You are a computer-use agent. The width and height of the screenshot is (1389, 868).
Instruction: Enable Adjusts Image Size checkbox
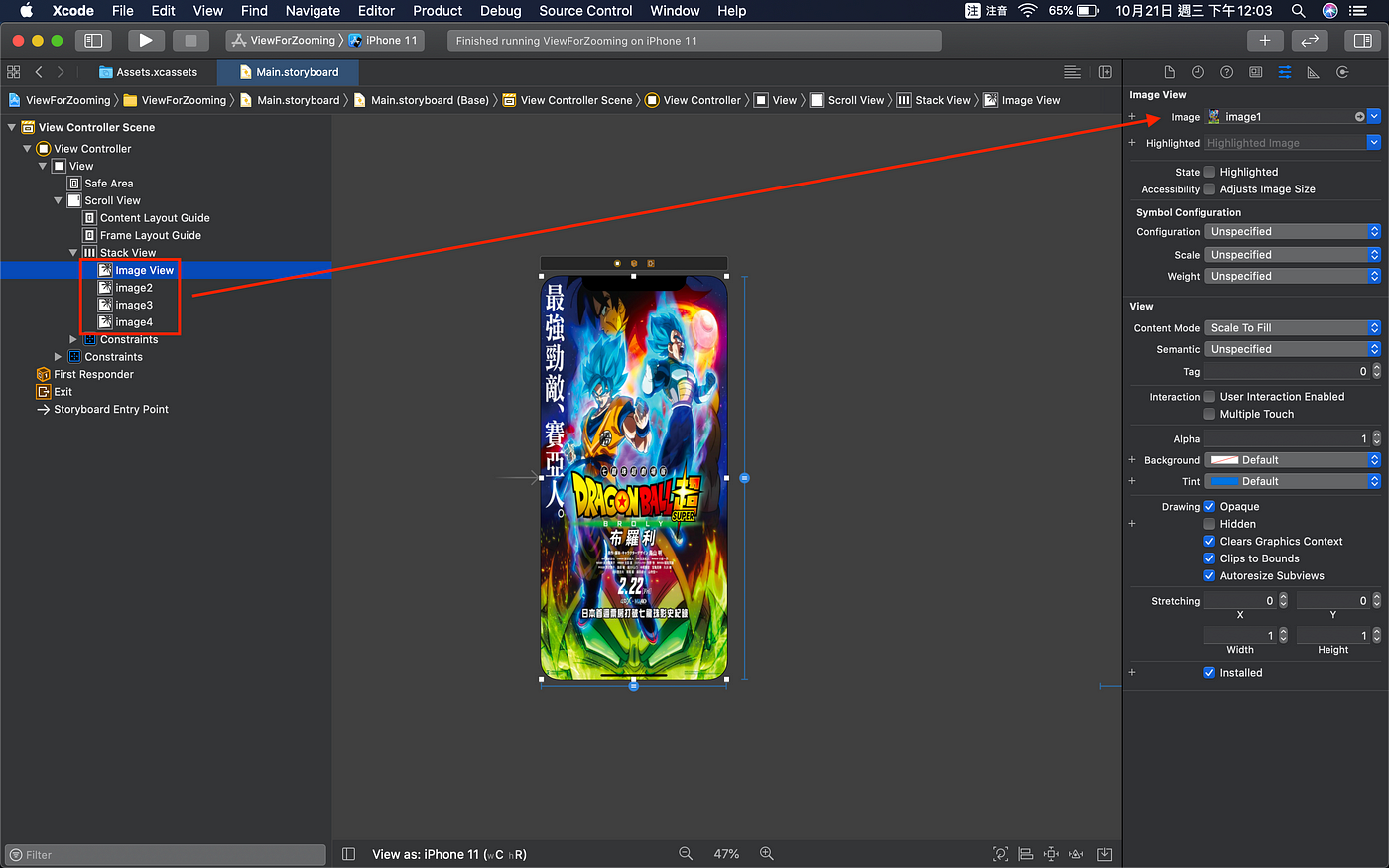tap(1209, 188)
